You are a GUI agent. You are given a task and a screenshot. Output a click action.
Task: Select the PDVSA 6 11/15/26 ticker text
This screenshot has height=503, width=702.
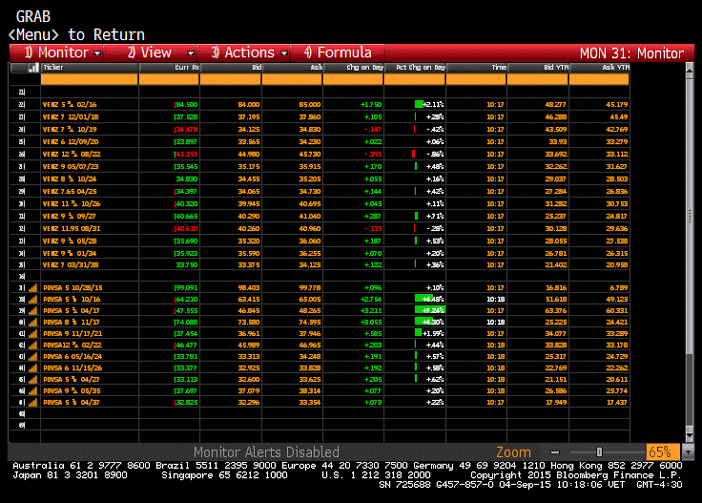click(73, 368)
